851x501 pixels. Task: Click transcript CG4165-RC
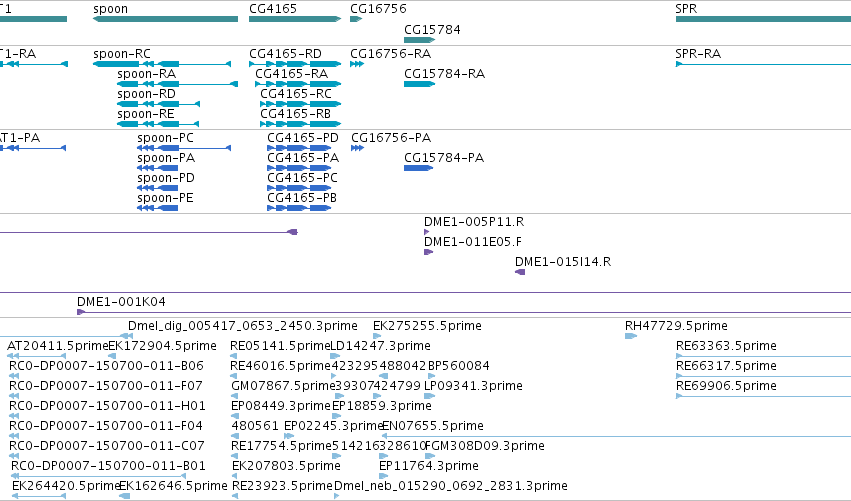point(296,94)
